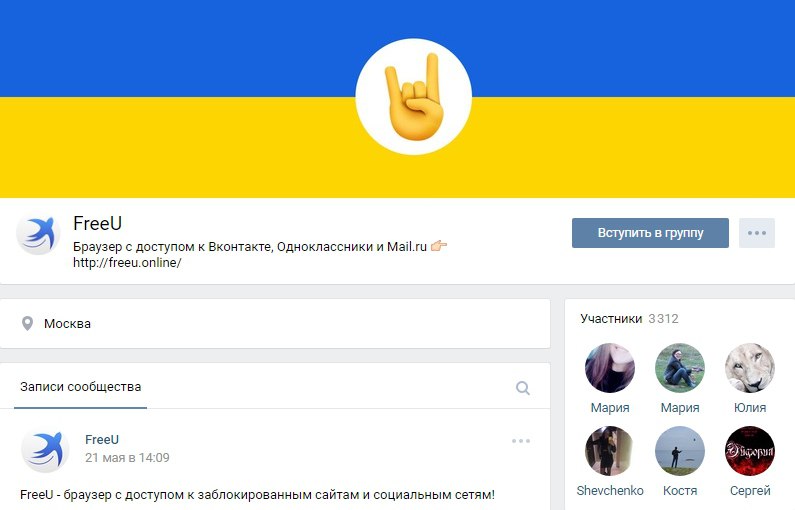Open the three-dots actions menu beside join button
This screenshot has height=510, width=795.
point(756,233)
